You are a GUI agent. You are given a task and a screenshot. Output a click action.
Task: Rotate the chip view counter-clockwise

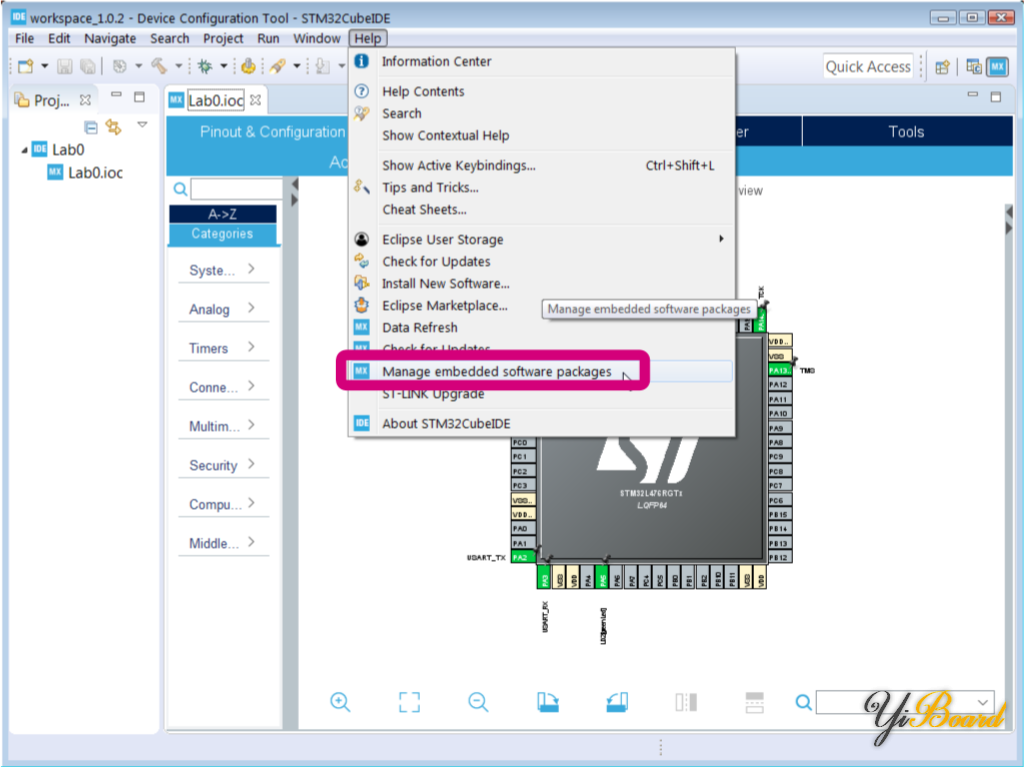tap(617, 702)
